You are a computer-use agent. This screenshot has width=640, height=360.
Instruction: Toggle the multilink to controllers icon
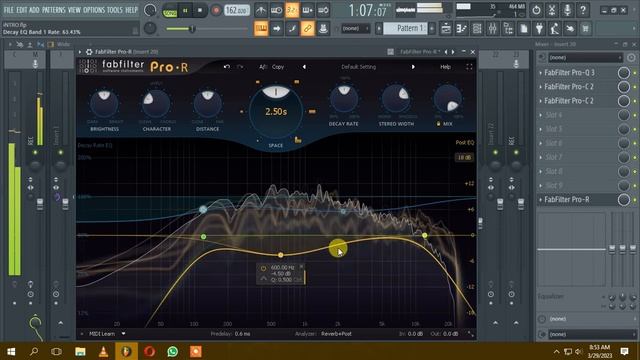coord(307,29)
